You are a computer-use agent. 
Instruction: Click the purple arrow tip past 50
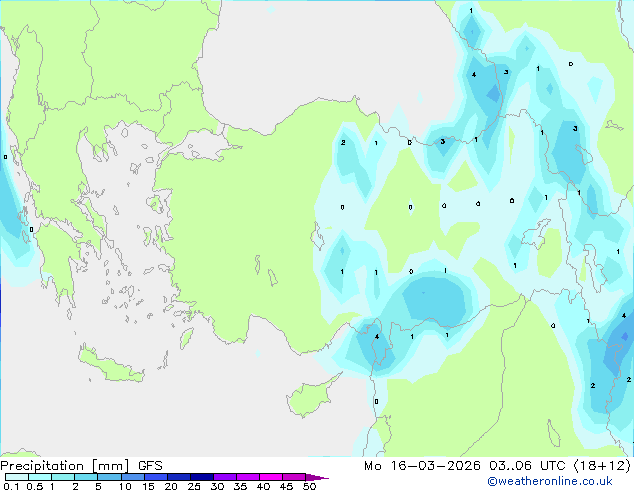tap(317, 477)
